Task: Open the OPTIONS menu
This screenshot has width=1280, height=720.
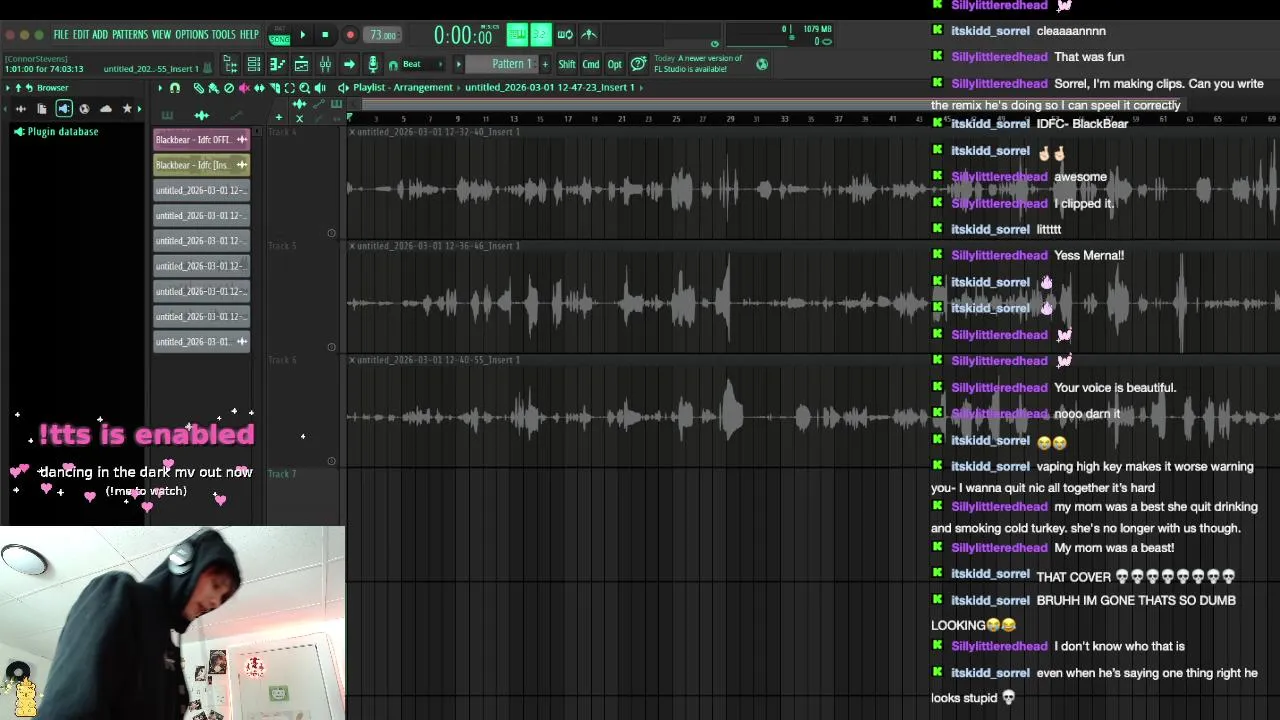Action: 192,35
